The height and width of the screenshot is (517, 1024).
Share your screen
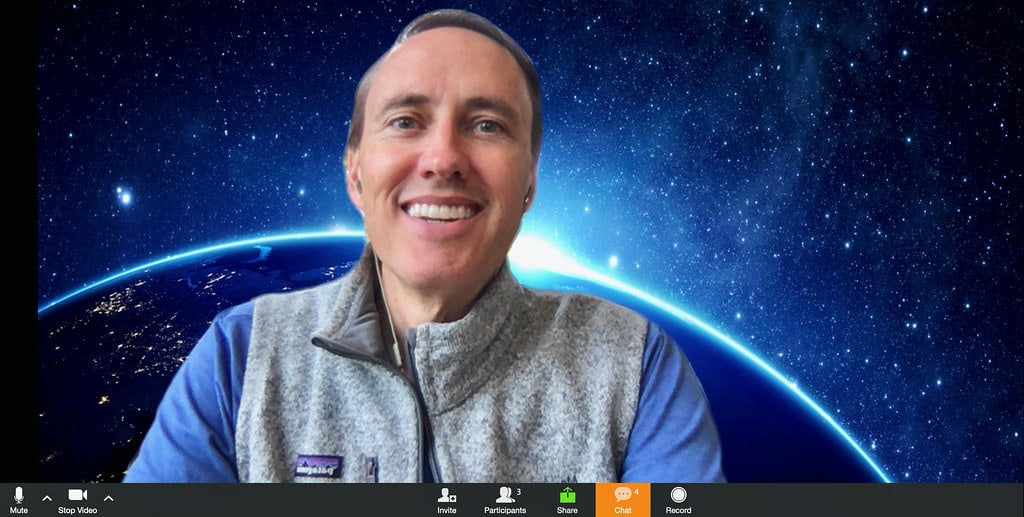click(x=567, y=501)
